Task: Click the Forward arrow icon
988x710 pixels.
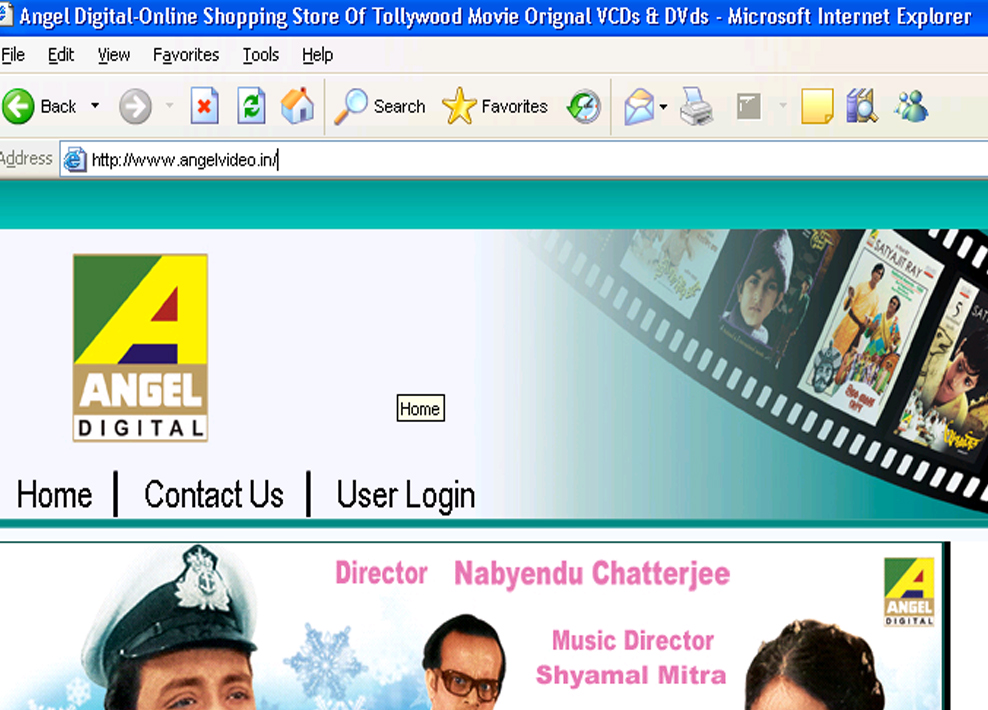Action: click(135, 106)
